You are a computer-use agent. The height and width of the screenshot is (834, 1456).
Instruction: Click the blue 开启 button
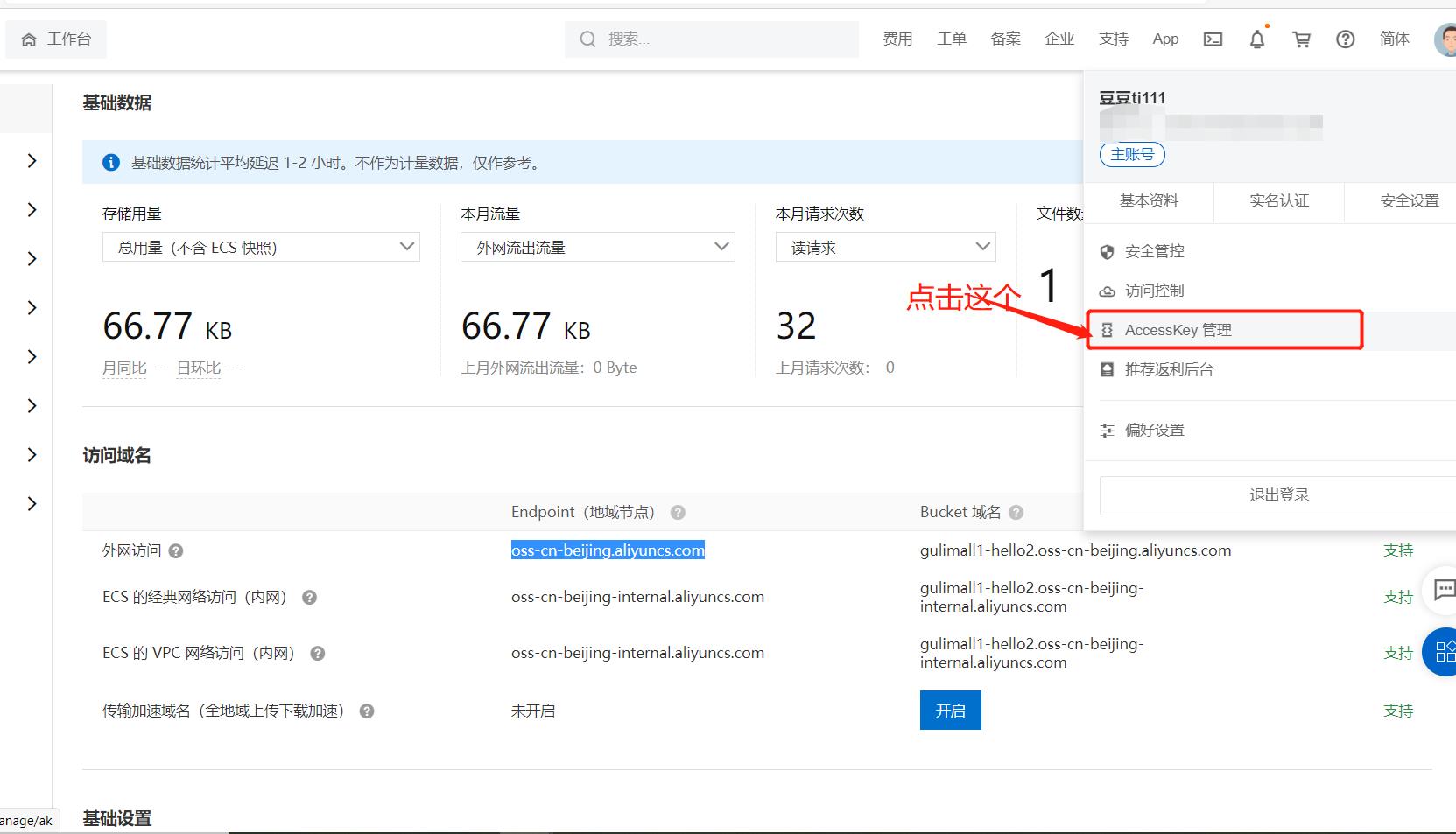coord(951,711)
